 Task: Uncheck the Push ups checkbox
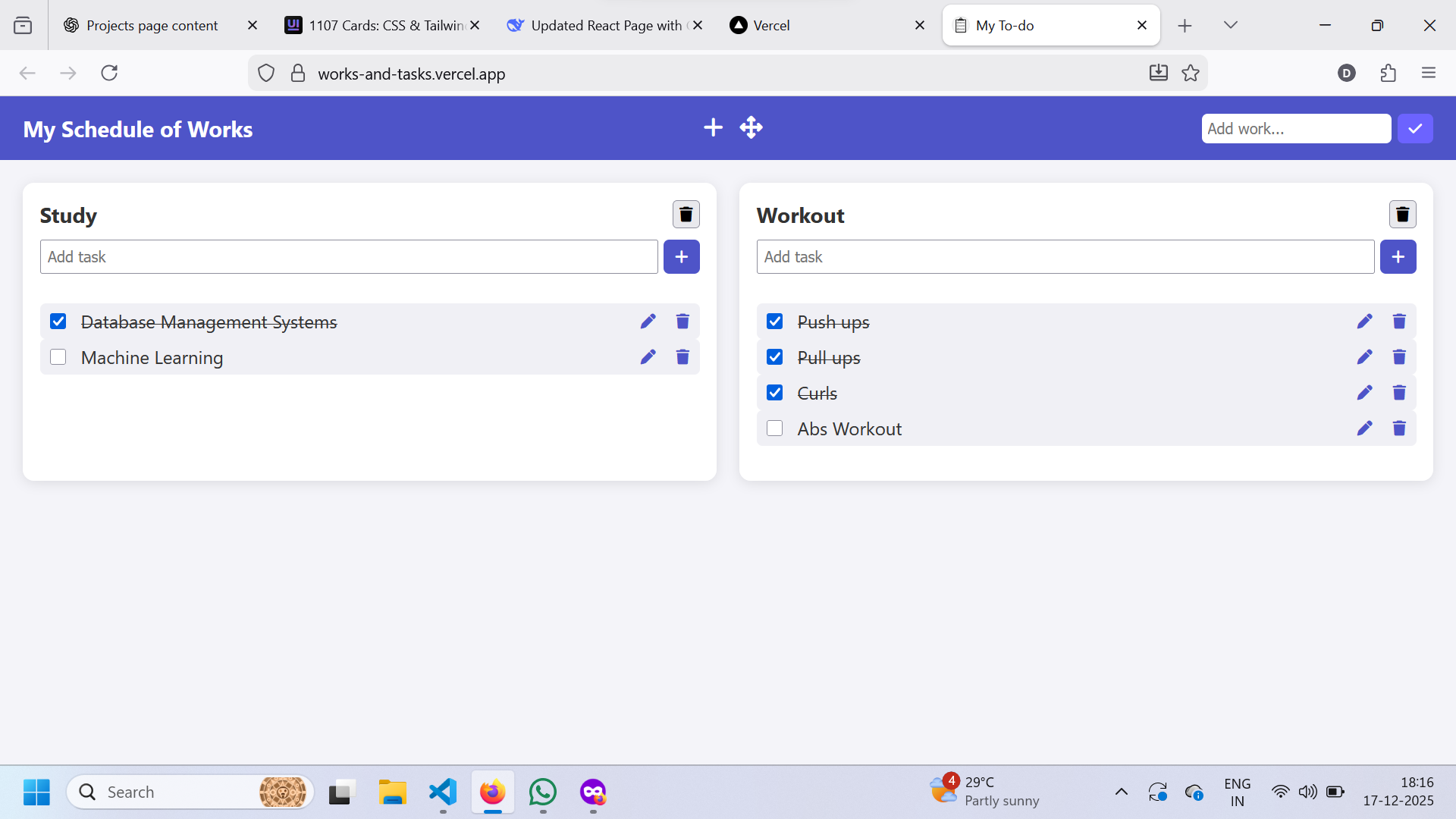pos(774,321)
